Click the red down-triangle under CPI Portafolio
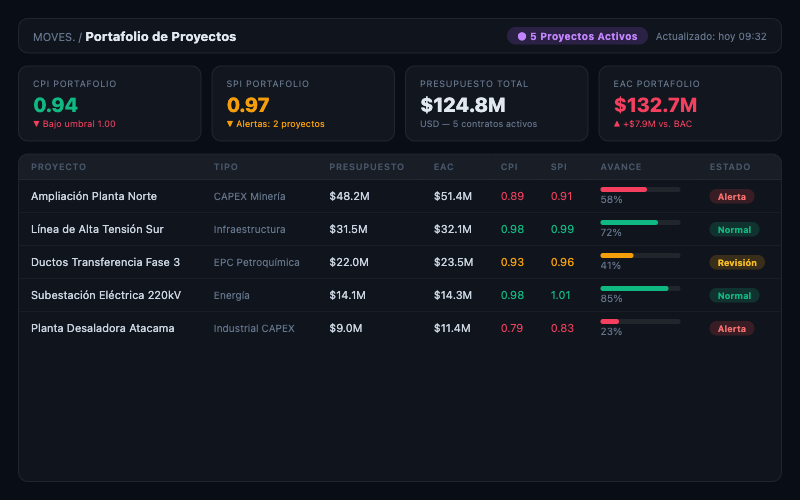 tap(37, 124)
